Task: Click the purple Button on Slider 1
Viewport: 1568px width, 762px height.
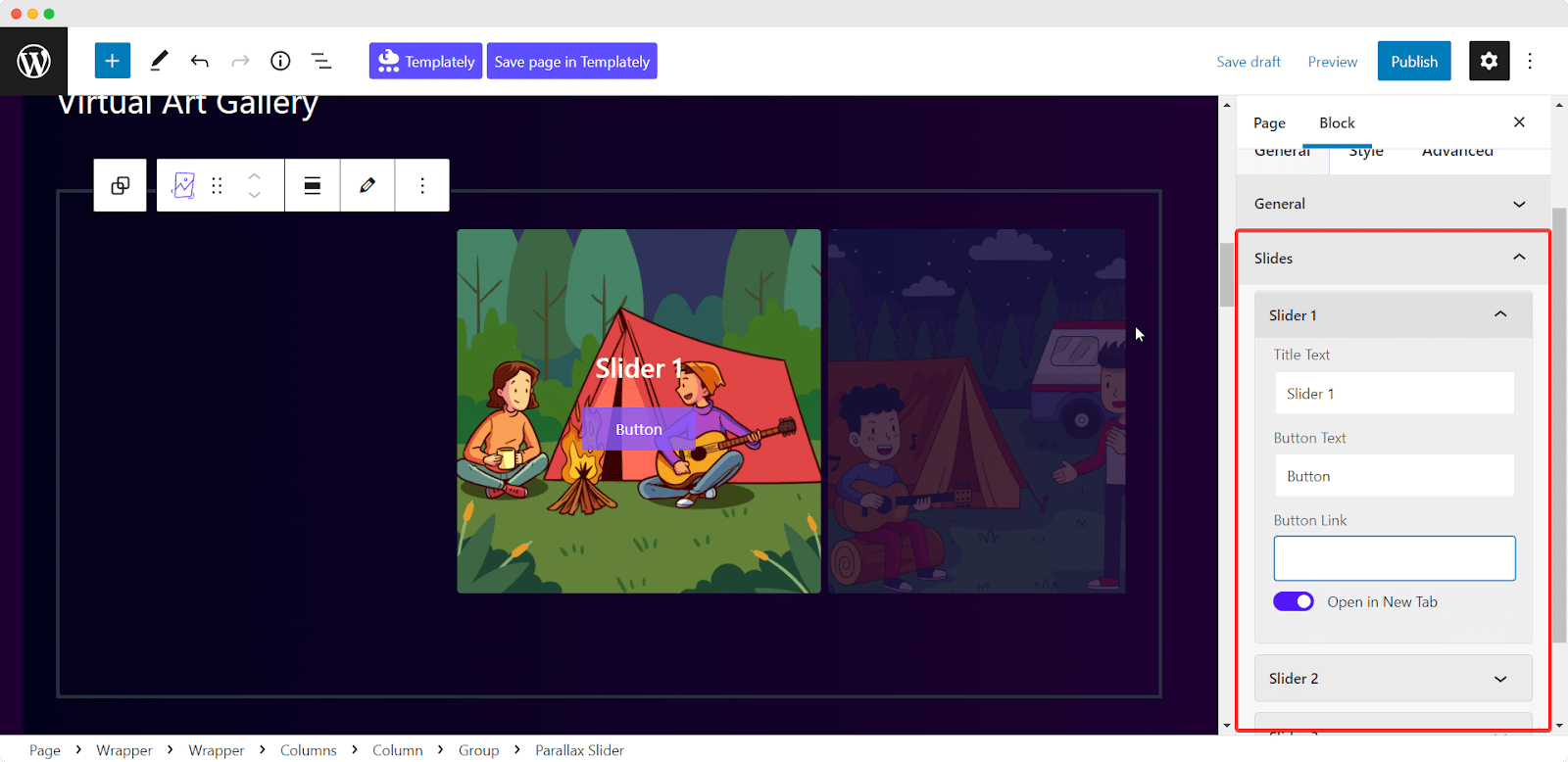Action: 639,429
